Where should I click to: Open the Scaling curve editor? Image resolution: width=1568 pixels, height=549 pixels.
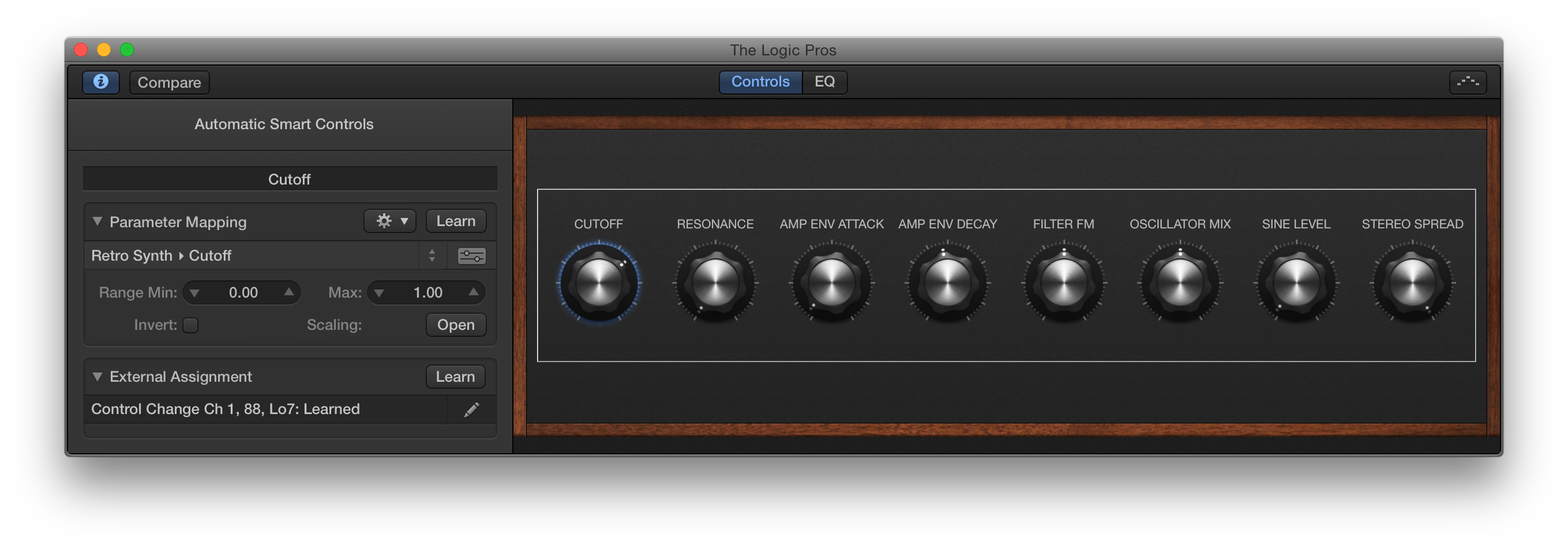pos(455,325)
